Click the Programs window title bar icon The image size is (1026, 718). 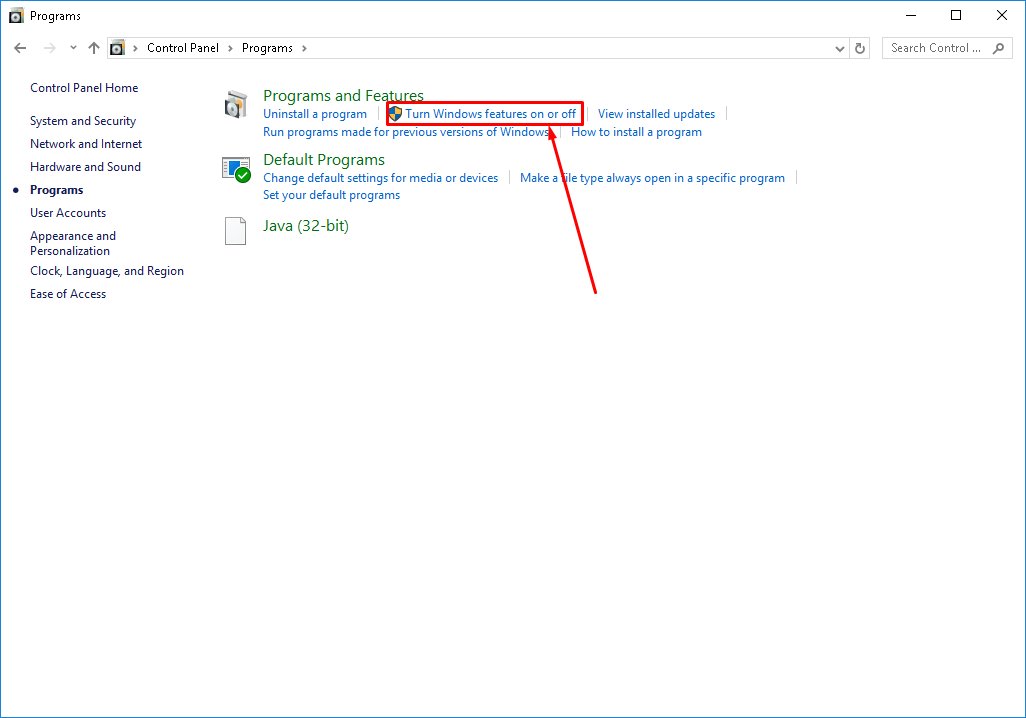point(16,16)
